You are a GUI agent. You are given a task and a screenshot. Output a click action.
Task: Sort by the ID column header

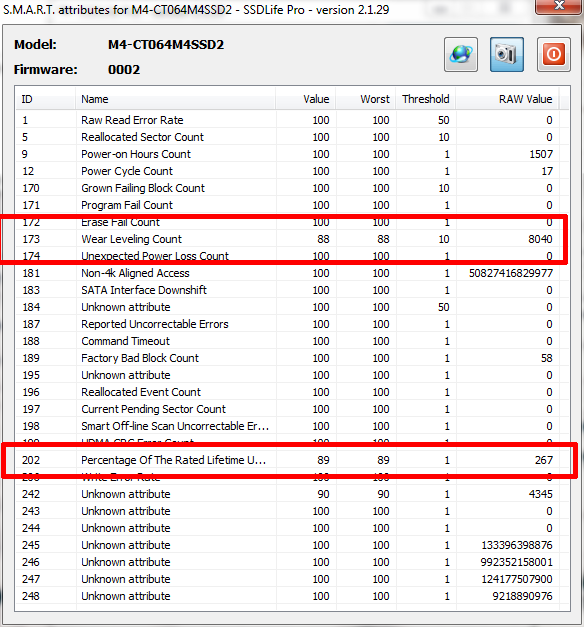(x=46, y=99)
